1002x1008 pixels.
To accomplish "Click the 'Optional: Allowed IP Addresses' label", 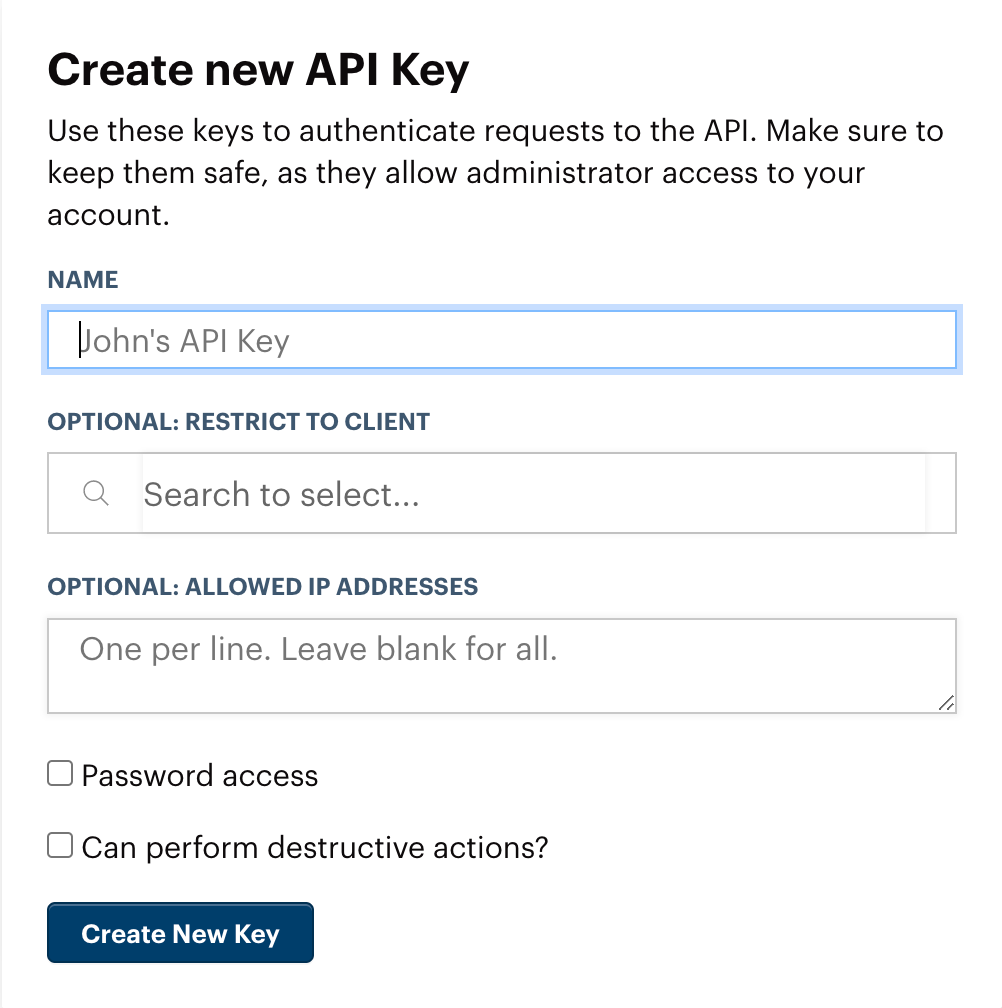I will tap(263, 586).
